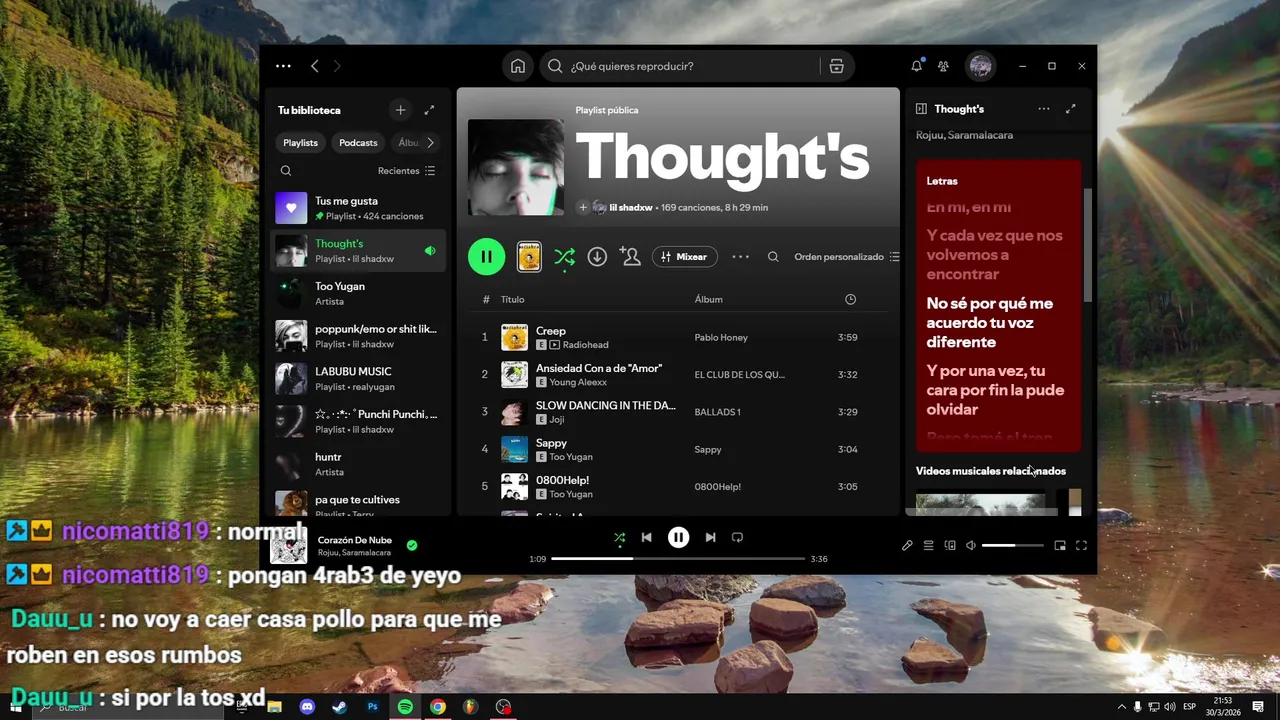Invite collaborators to the playlist
Image resolution: width=1280 pixels, height=720 pixels.
click(630, 257)
